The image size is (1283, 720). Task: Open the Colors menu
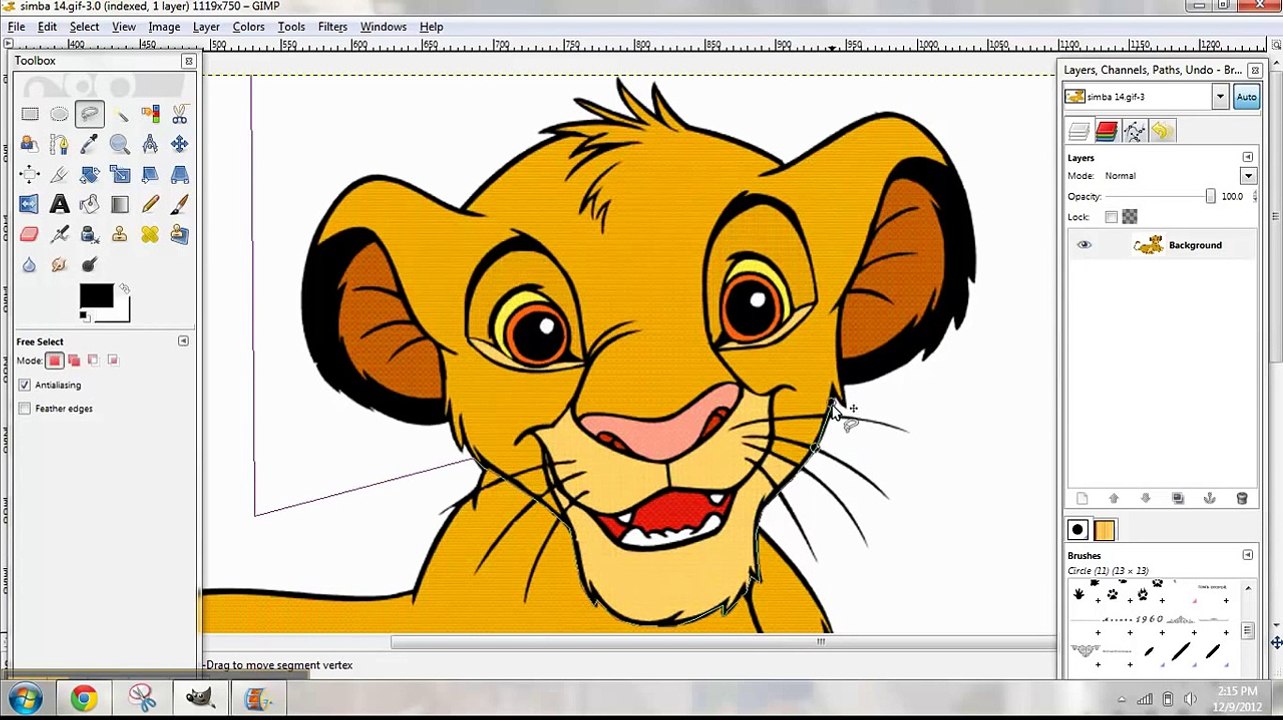click(x=248, y=27)
